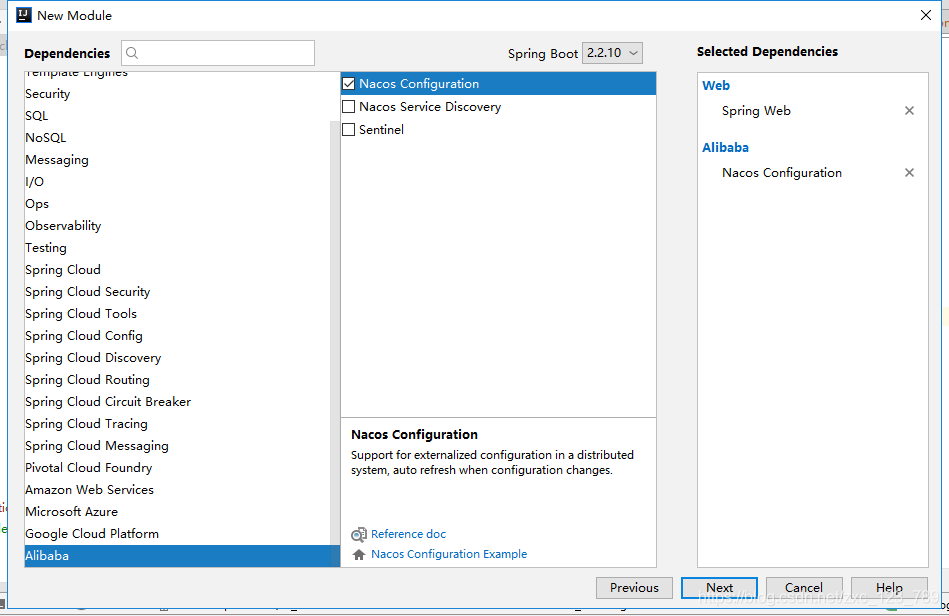Click the home icon beside Nacos Configuration Example
949x616 pixels.
point(359,554)
